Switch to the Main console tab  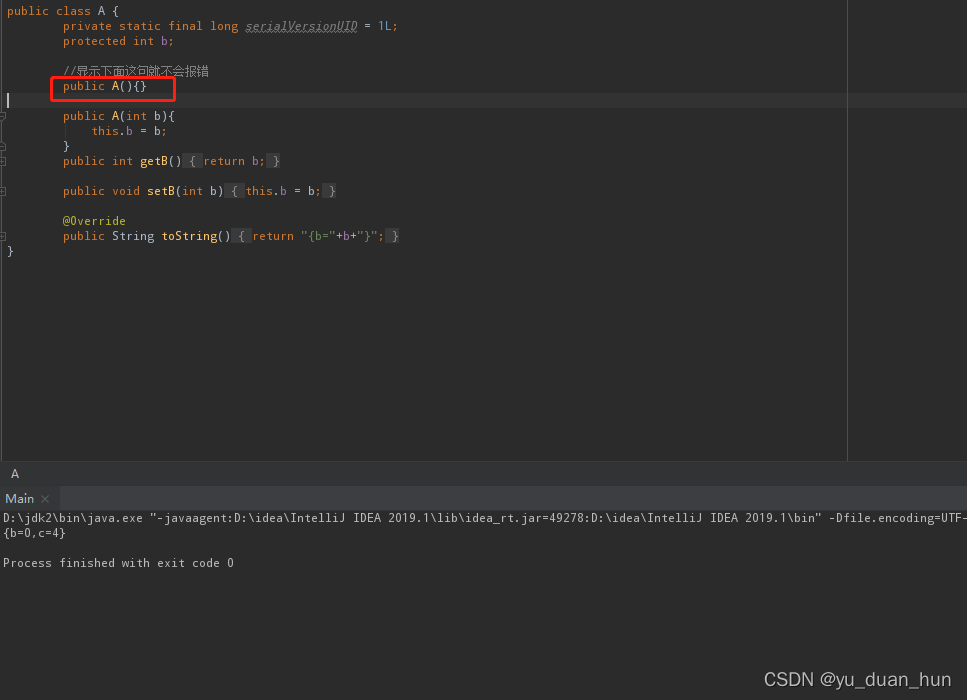(x=18, y=498)
